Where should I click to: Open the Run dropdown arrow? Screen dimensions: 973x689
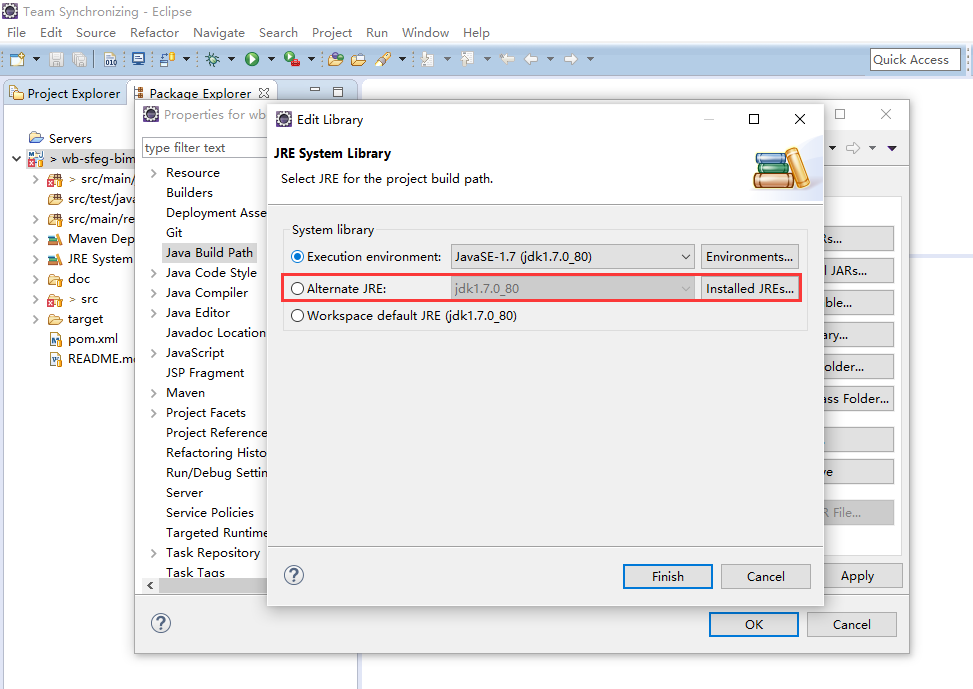(x=271, y=59)
